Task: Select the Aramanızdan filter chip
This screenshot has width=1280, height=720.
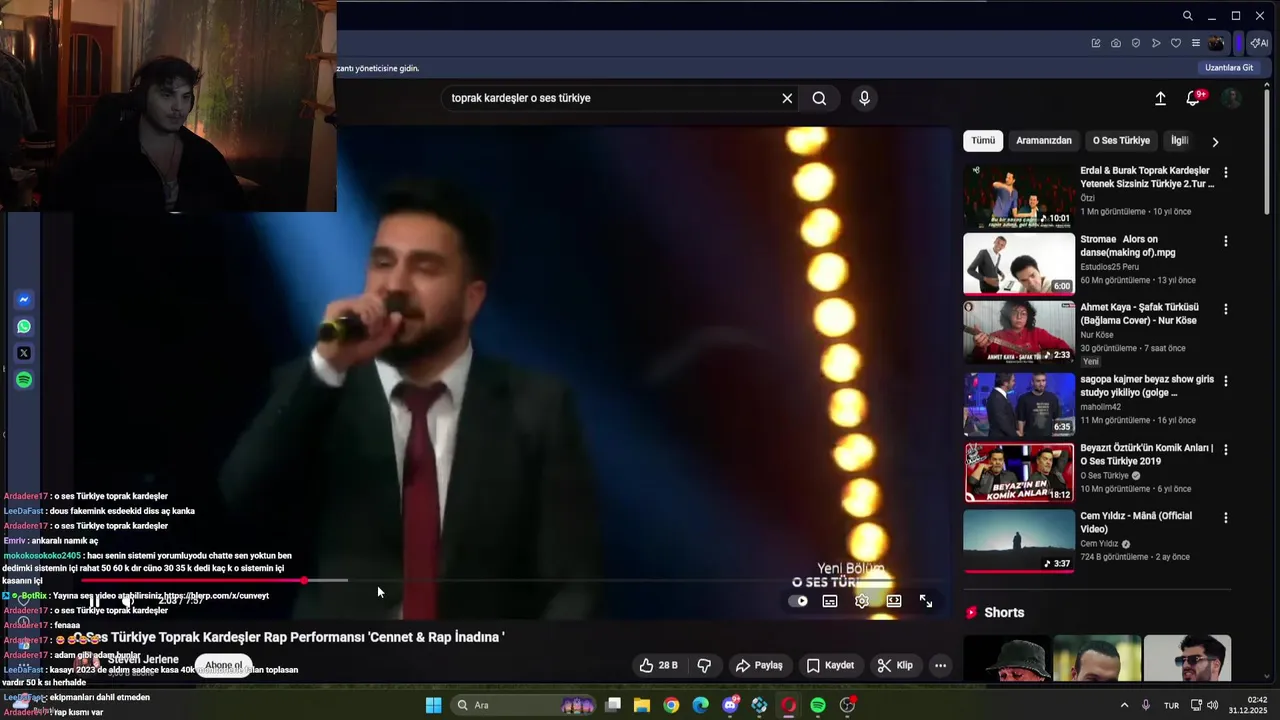Action: (x=1044, y=141)
